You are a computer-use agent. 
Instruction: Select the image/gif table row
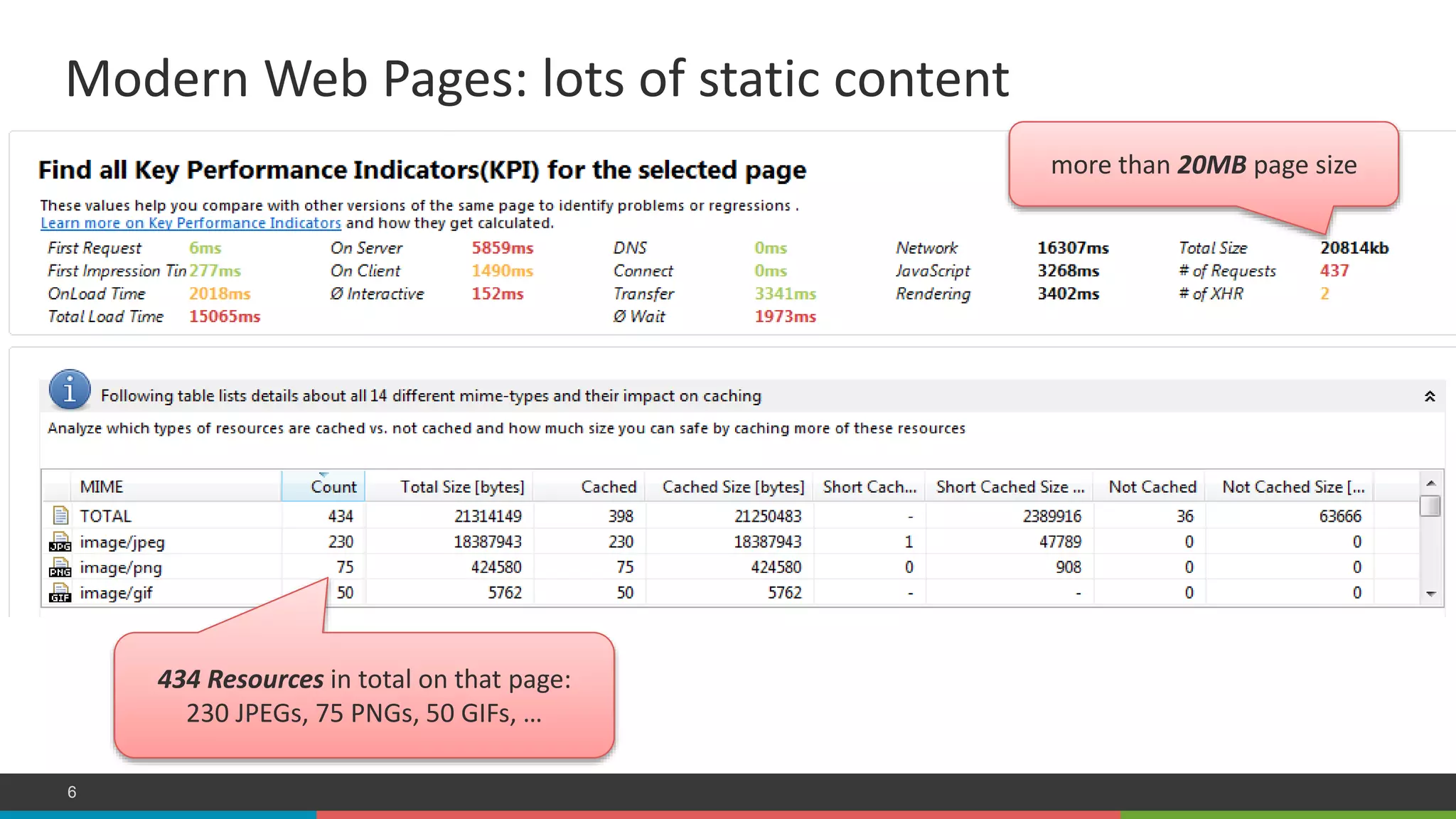pos(117,593)
